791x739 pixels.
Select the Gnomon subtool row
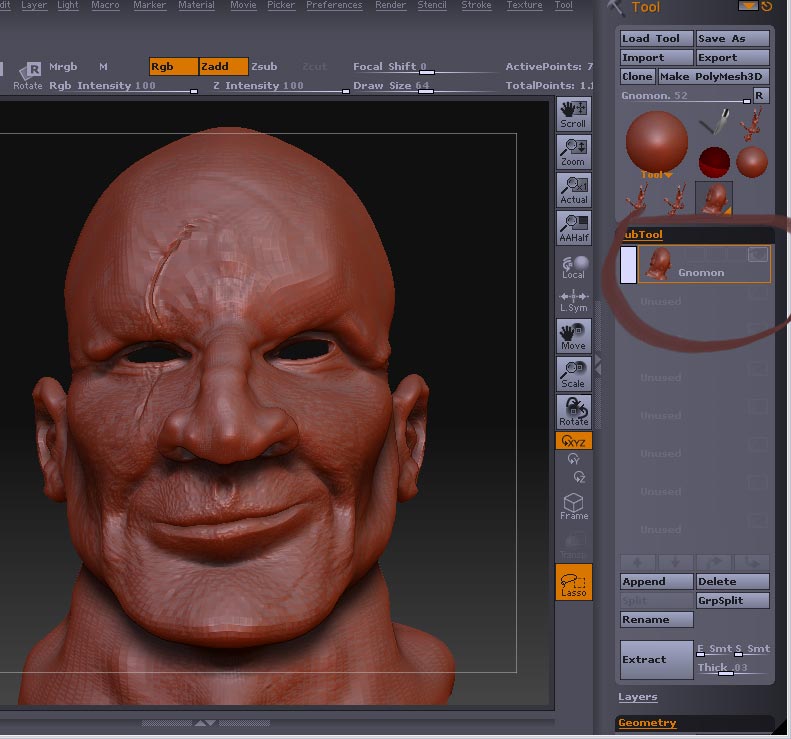point(704,264)
